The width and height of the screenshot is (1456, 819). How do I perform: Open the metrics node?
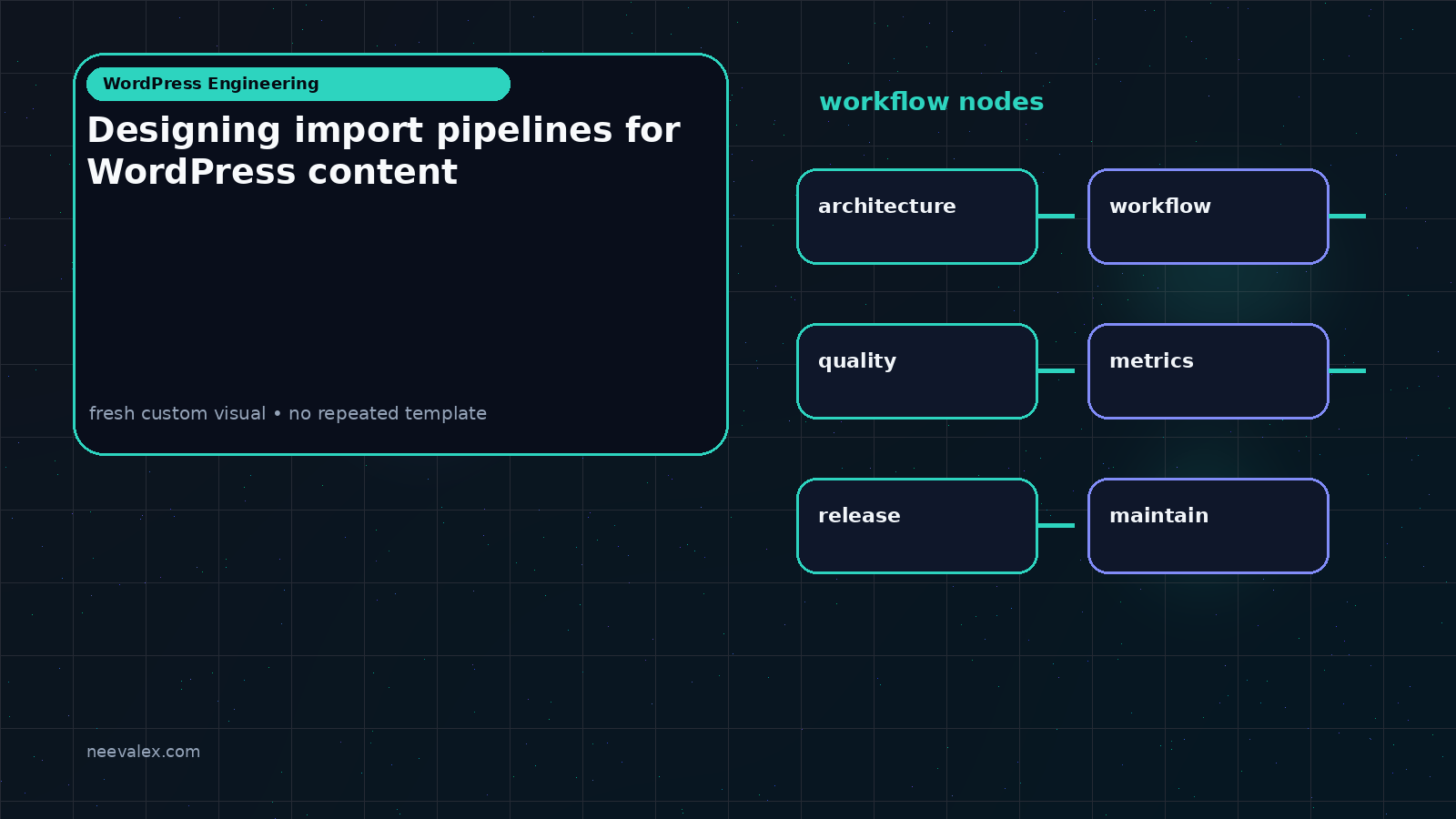point(1208,371)
